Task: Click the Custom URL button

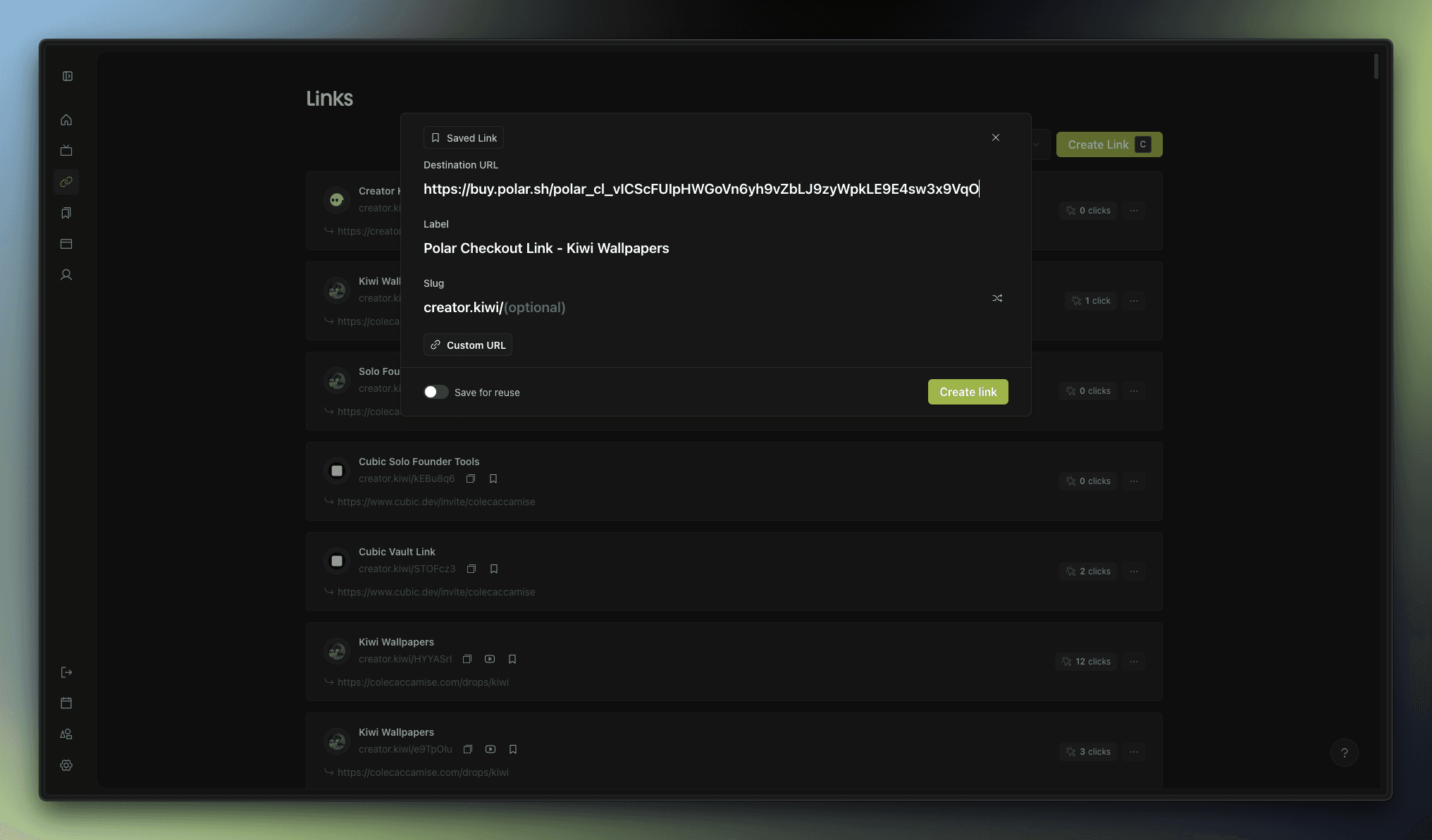Action: pos(468,345)
